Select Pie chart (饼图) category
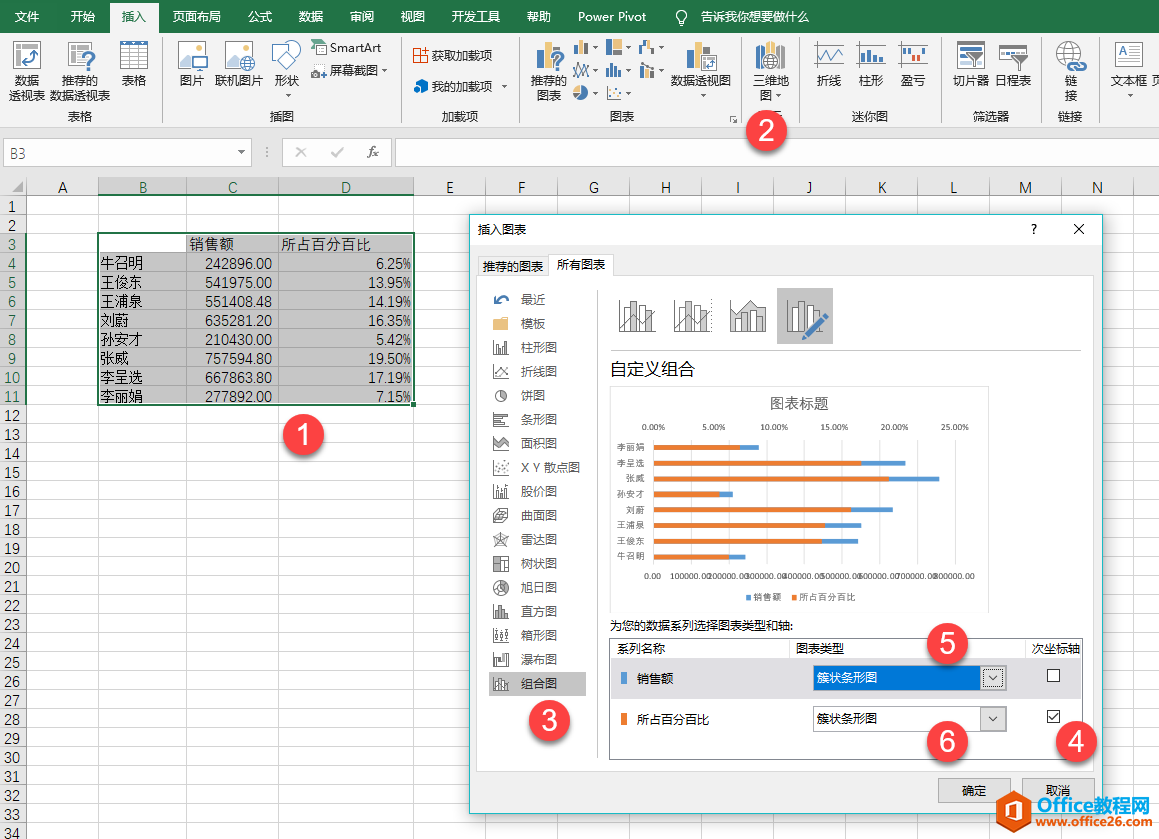Image resolution: width=1159 pixels, height=839 pixels. [x=537, y=395]
